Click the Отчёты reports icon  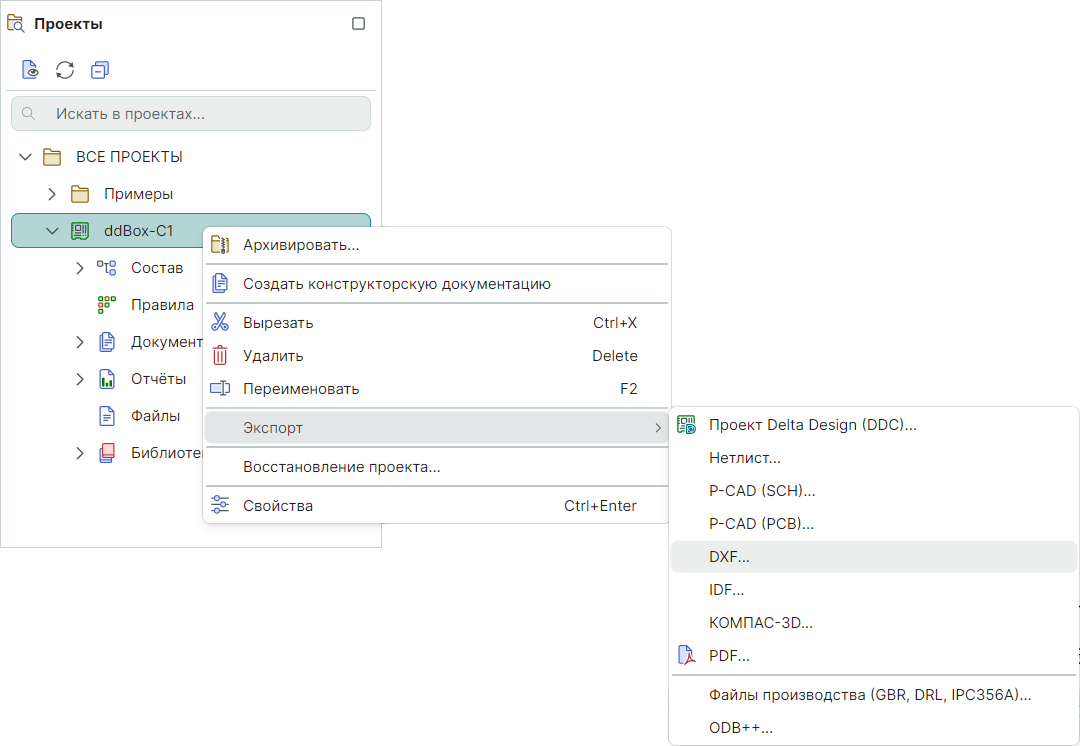(x=106, y=379)
